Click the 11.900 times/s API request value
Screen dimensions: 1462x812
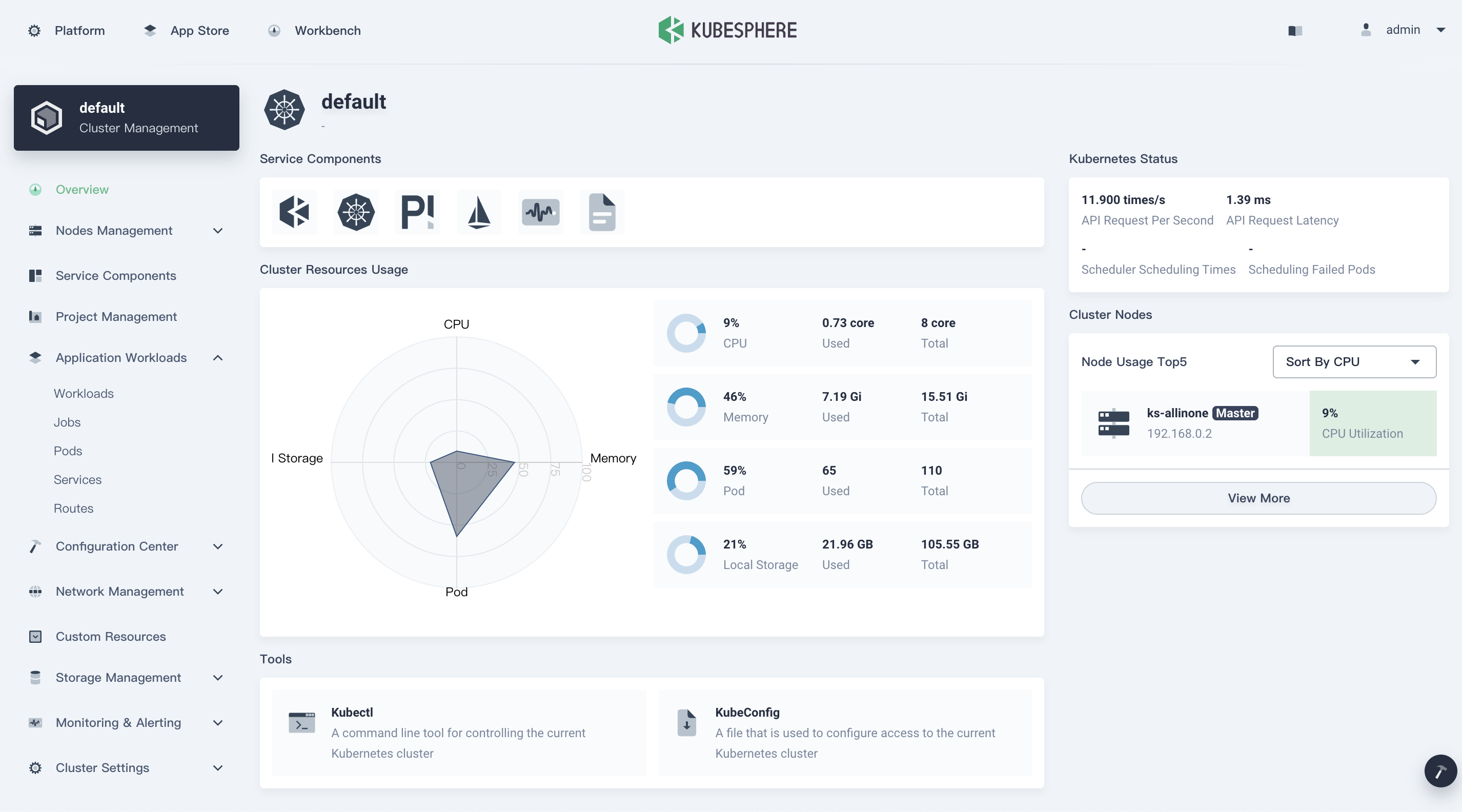coord(1123,200)
